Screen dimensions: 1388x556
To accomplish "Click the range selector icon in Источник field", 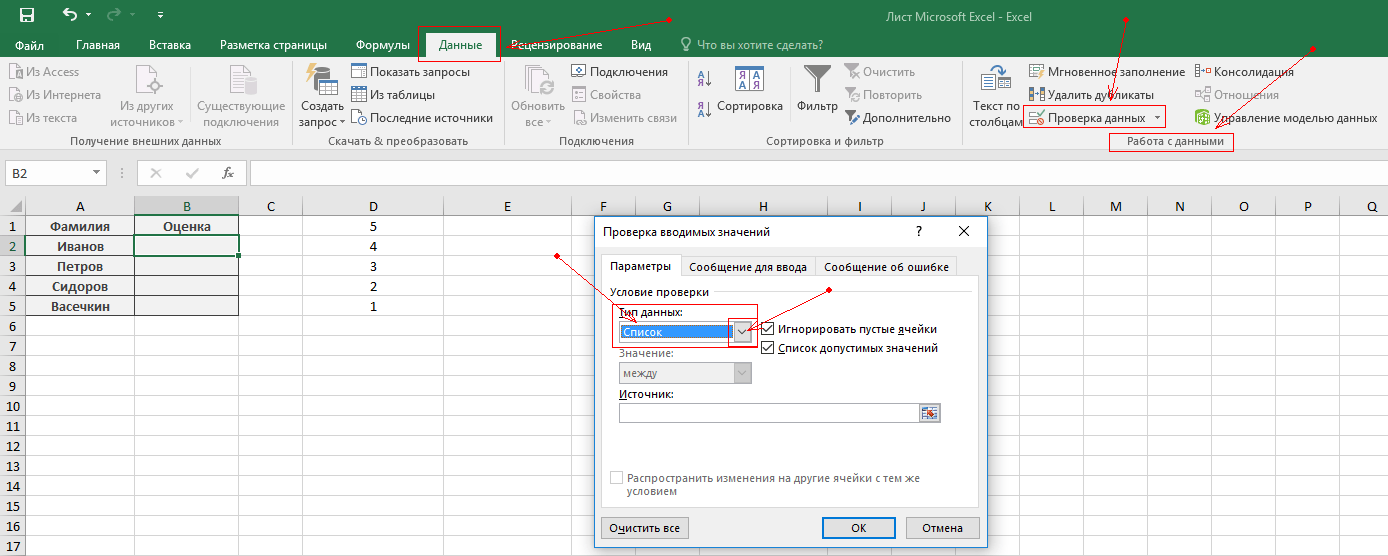I will tap(930, 413).
